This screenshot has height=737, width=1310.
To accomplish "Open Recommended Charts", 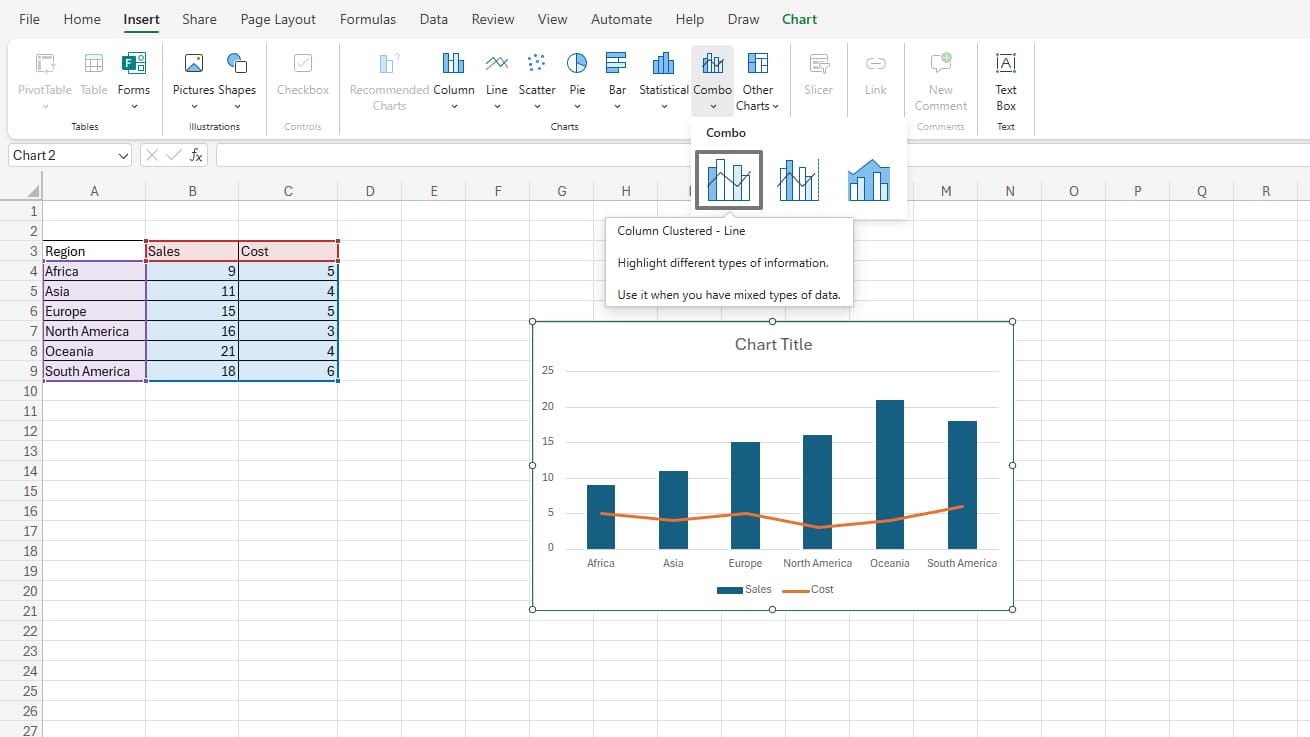I will (x=390, y=80).
